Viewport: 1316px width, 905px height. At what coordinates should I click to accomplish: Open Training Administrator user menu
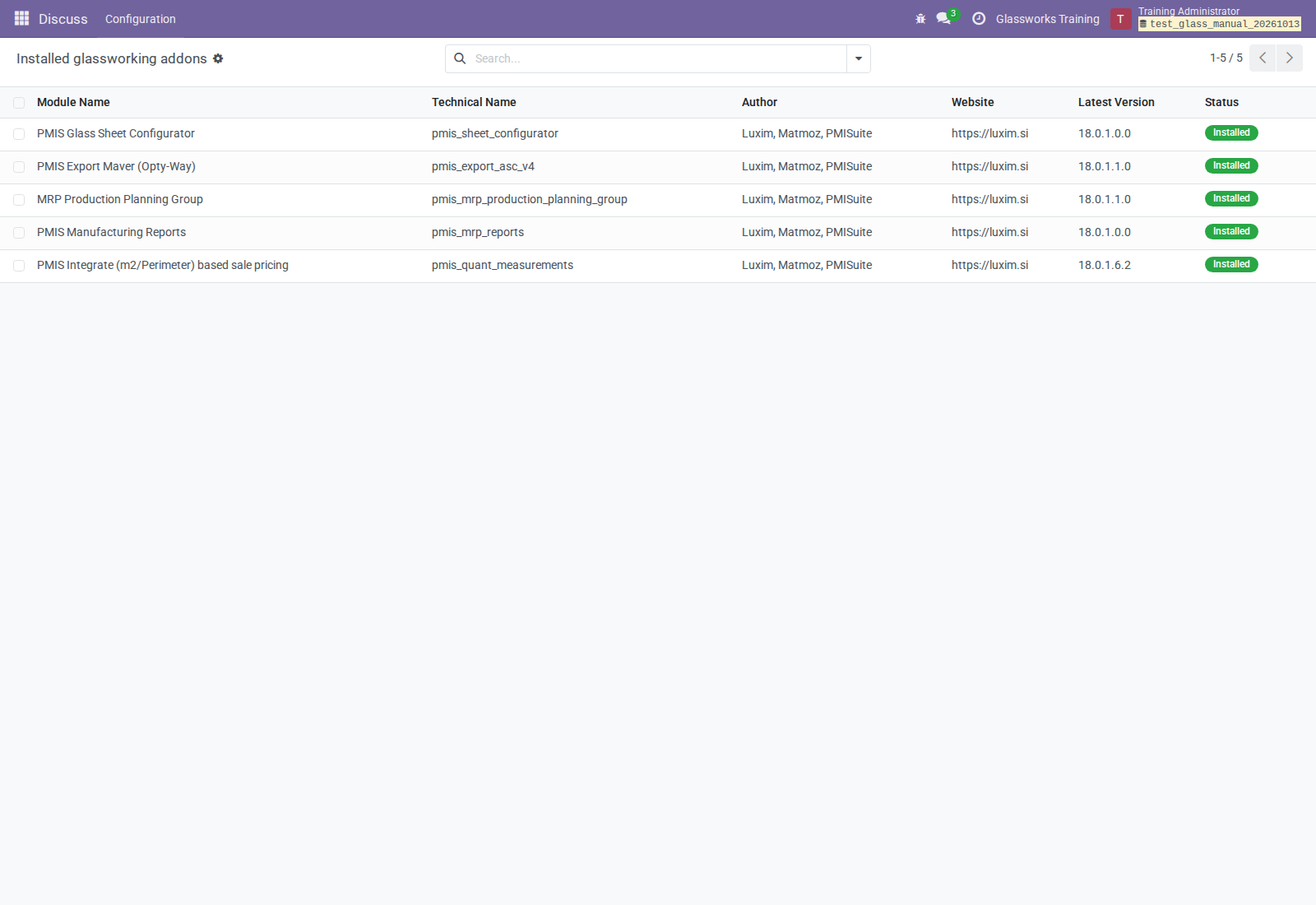[1189, 12]
